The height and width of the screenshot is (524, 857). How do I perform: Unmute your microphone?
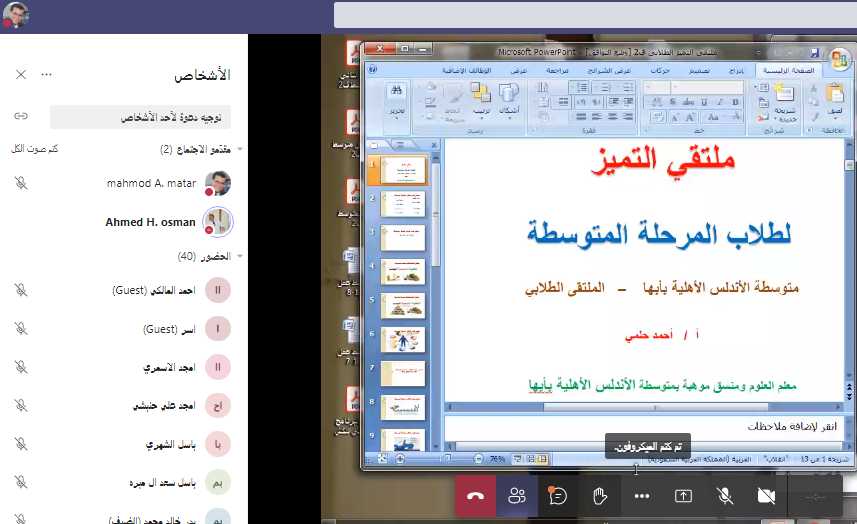tap(725, 496)
